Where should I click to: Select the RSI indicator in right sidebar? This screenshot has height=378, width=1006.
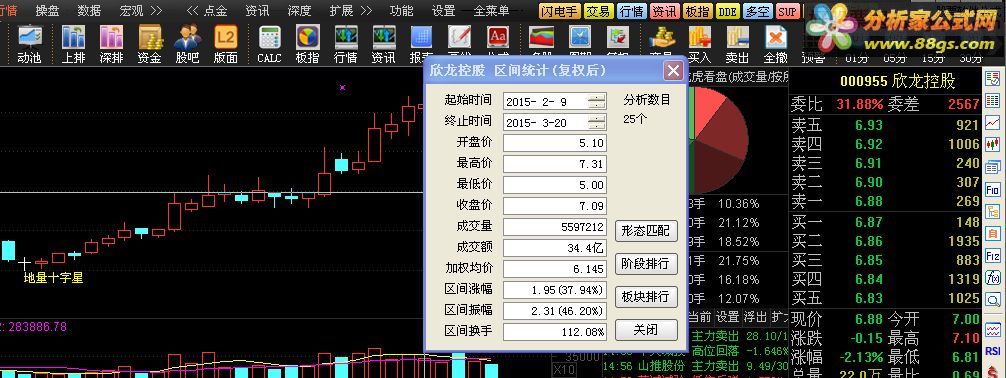pyautogui.click(x=993, y=351)
